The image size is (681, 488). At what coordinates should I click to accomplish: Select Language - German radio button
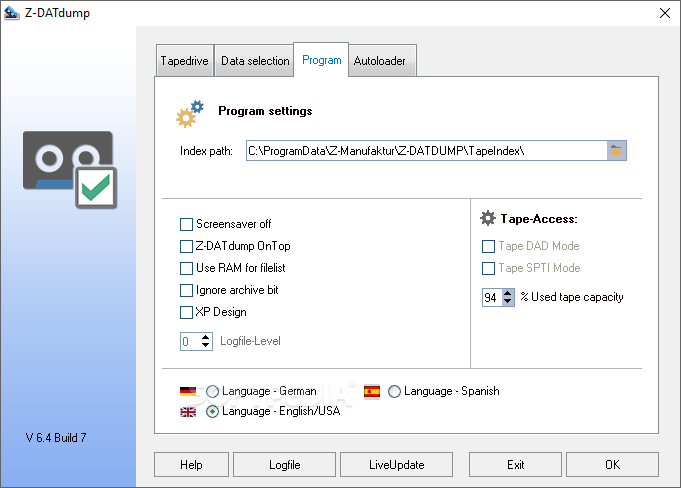[x=212, y=391]
